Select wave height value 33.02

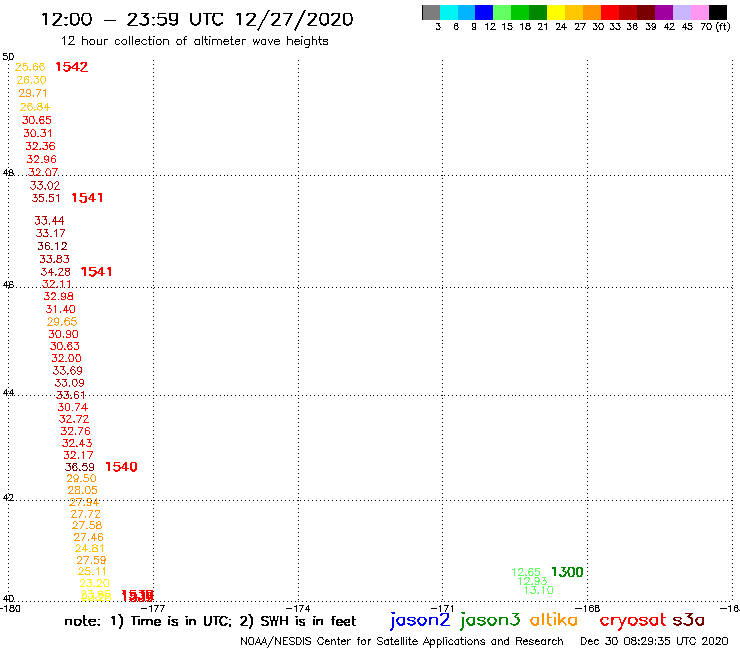click(x=45, y=186)
